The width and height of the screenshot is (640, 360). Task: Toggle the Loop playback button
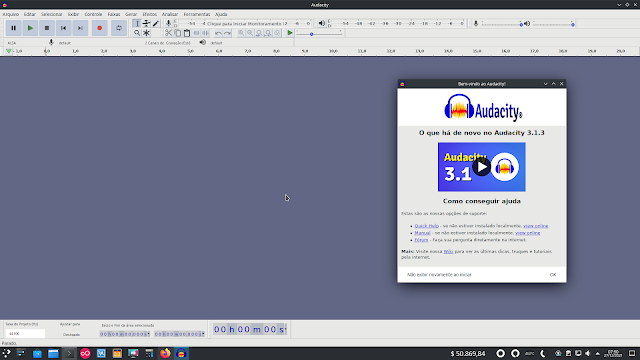(x=119, y=28)
